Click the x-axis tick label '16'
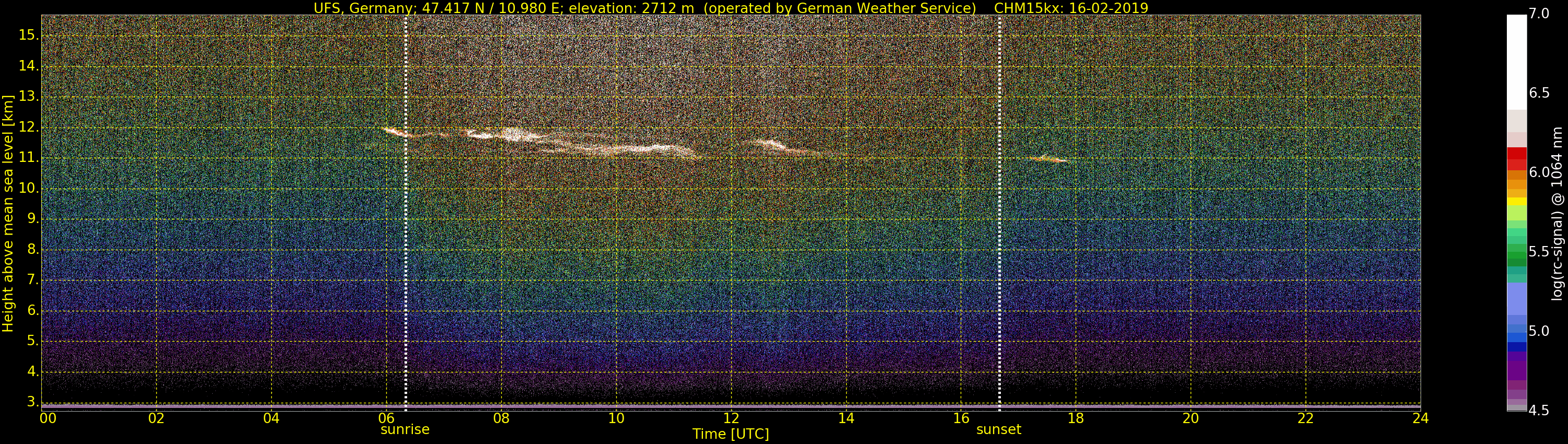The height and width of the screenshot is (444, 1568). click(961, 418)
